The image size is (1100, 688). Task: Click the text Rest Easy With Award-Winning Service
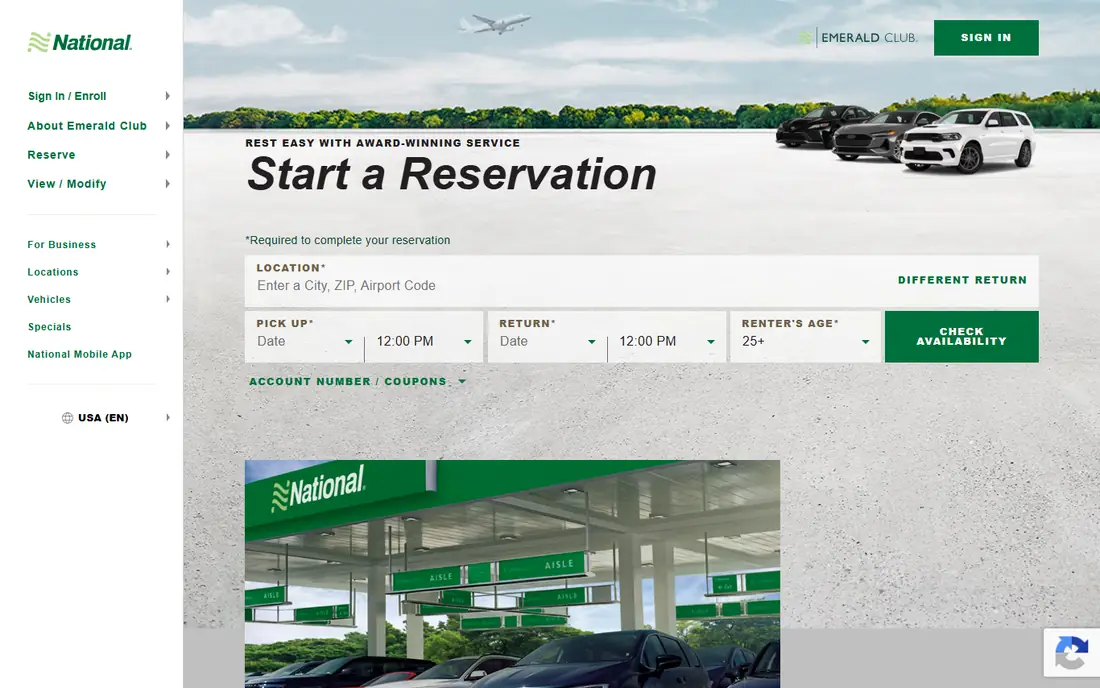click(382, 143)
